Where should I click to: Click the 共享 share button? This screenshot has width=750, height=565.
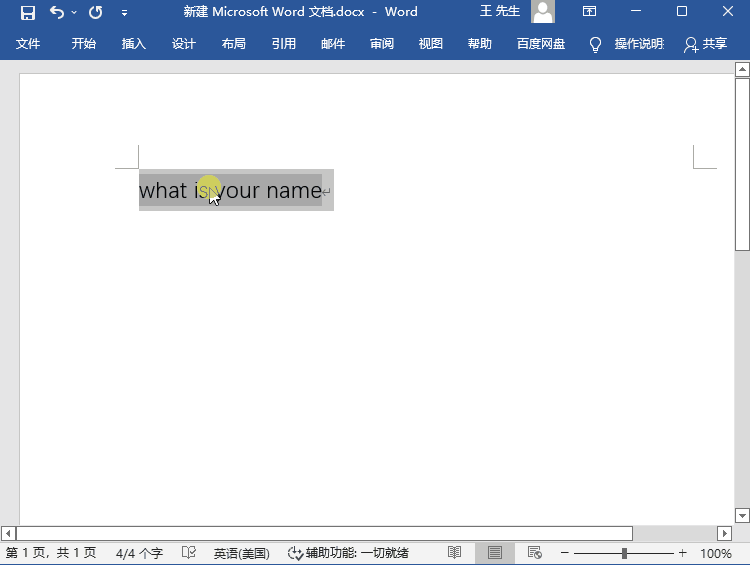706,44
